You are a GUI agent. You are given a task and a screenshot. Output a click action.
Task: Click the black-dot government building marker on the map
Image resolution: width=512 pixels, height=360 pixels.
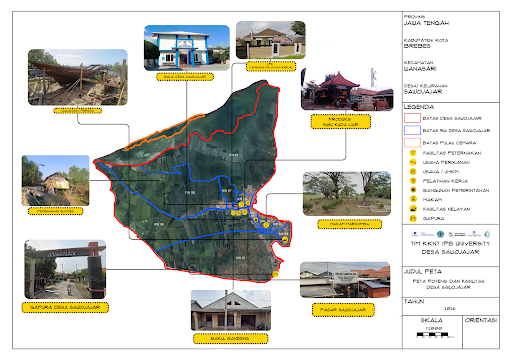click(256, 220)
